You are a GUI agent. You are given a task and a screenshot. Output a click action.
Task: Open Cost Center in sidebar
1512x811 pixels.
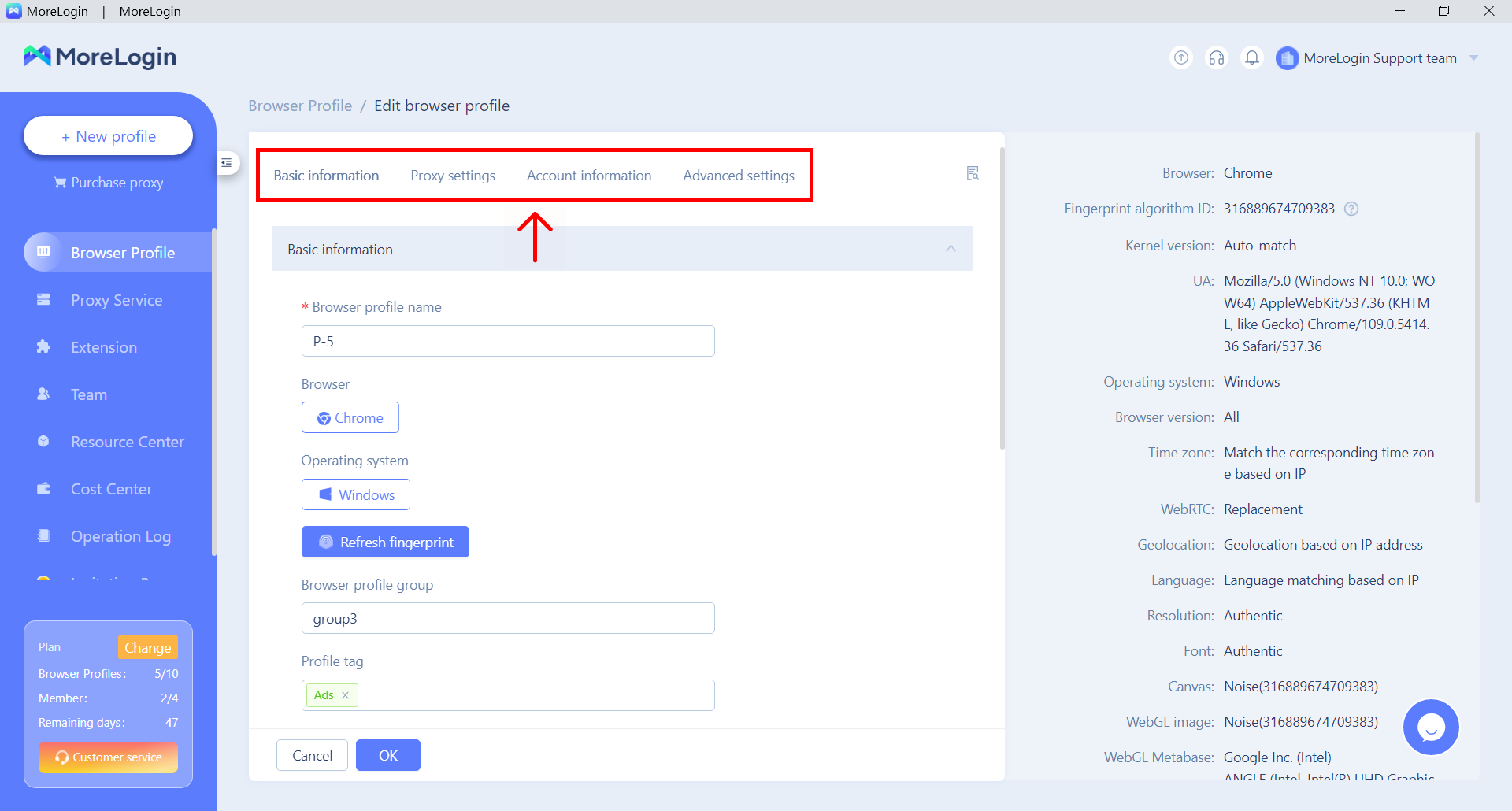[x=111, y=489]
